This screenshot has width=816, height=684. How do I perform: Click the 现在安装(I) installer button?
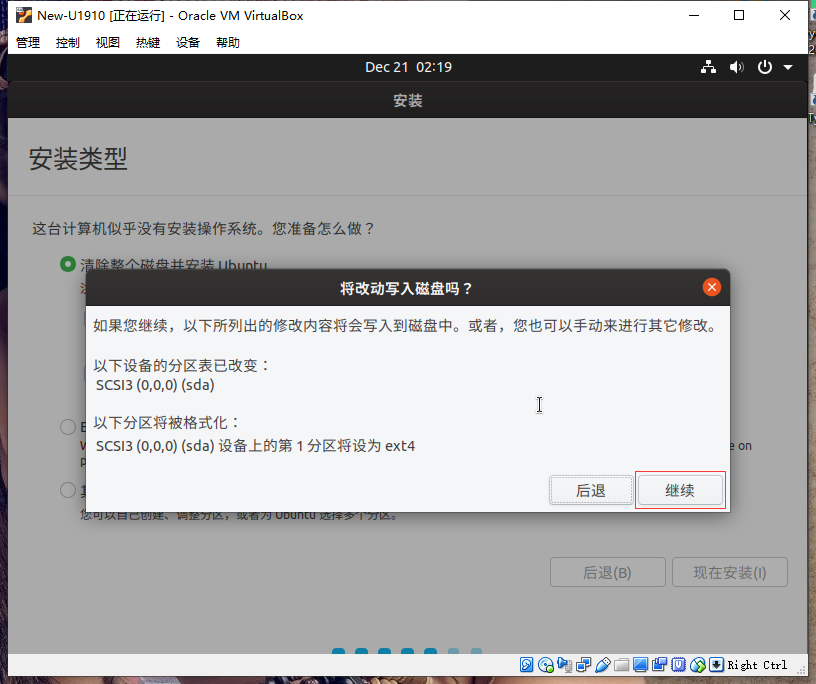coord(730,572)
